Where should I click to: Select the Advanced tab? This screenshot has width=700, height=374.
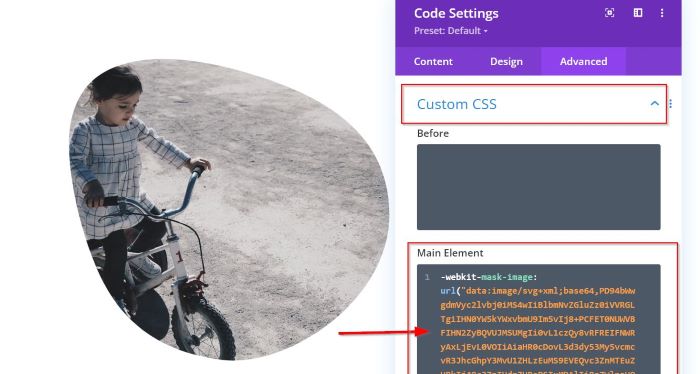pos(583,62)
